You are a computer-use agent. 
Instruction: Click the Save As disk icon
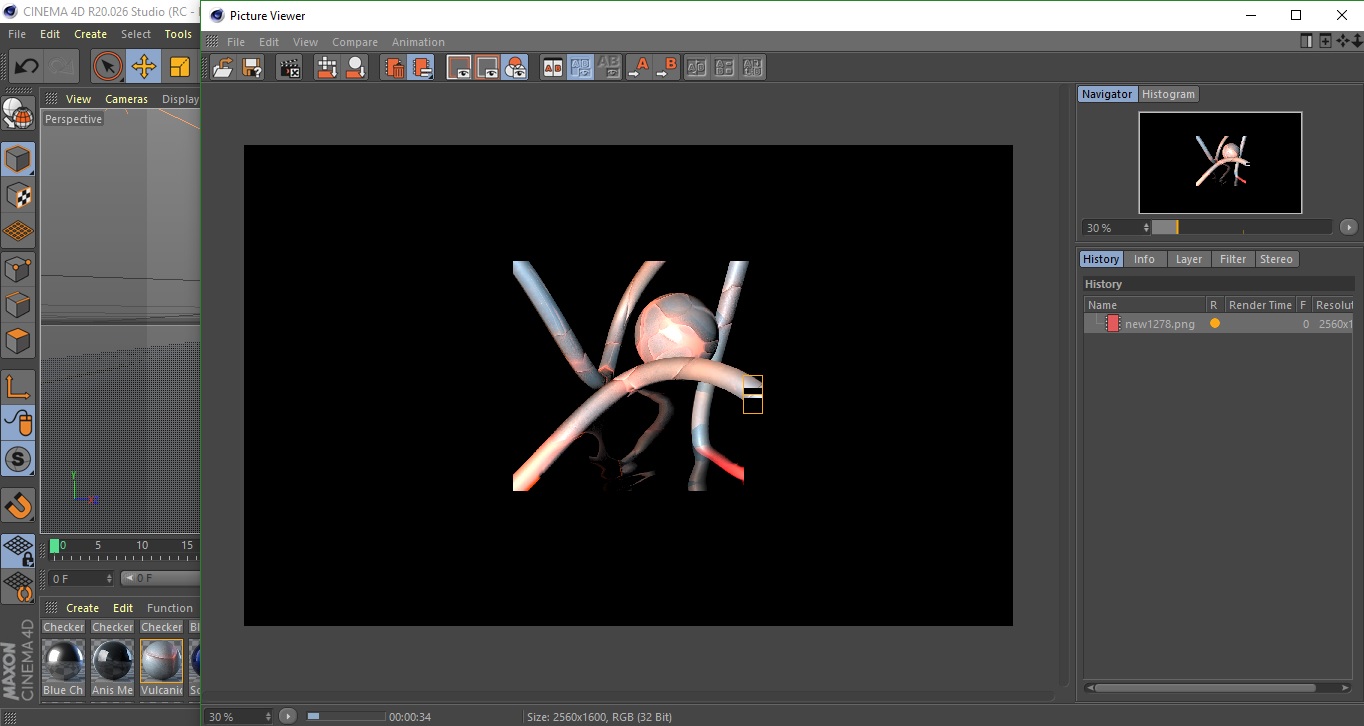click(x=252, y=68)
